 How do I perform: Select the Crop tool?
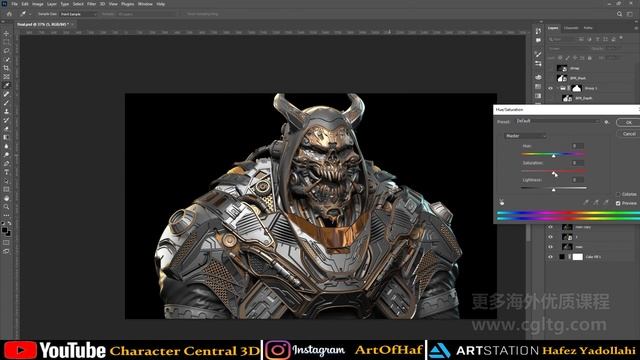click(x=6, y=68)
